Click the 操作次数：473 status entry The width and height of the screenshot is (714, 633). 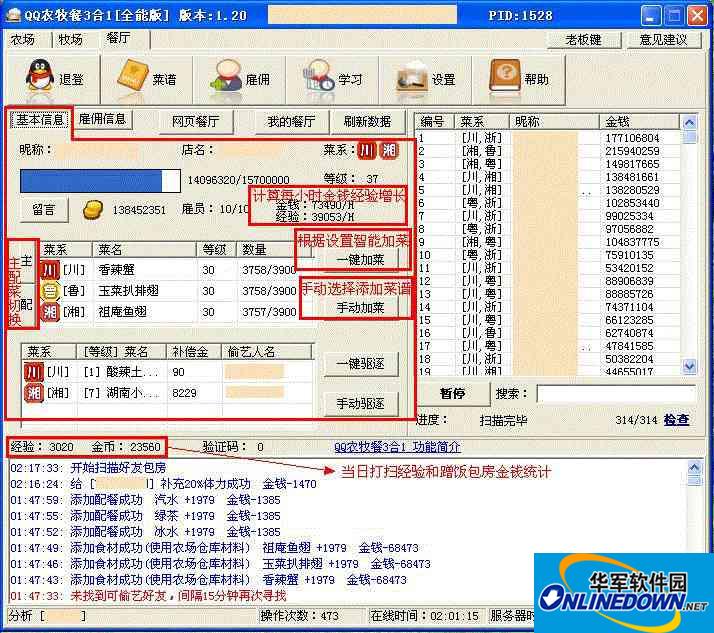(299, 616)
